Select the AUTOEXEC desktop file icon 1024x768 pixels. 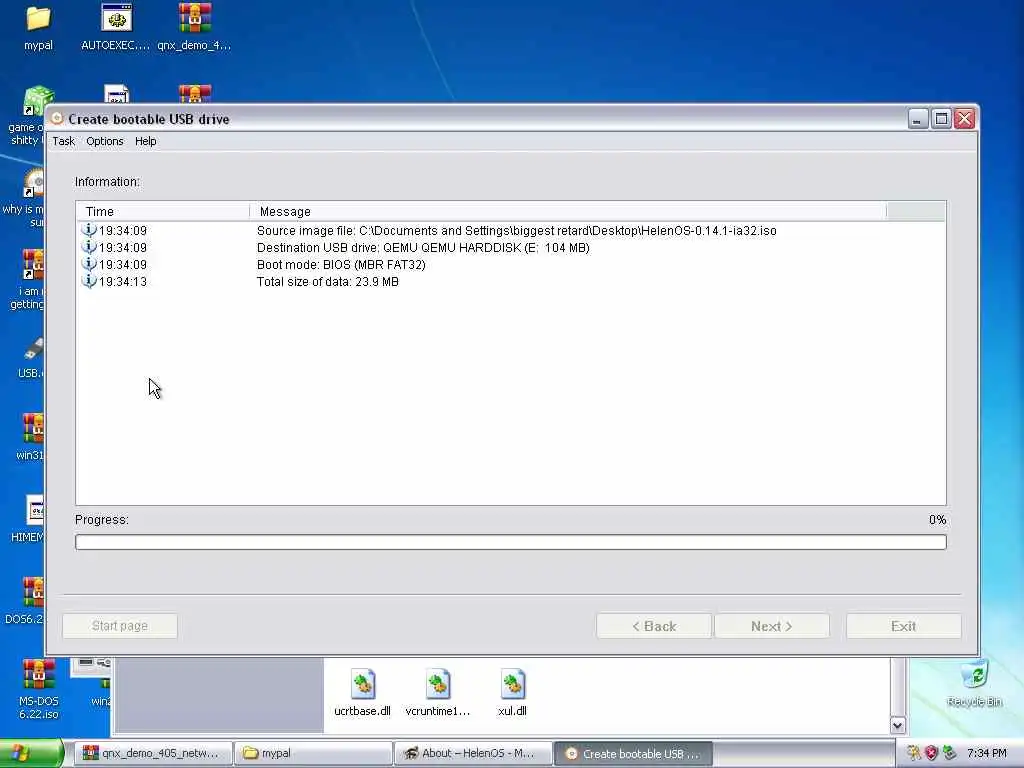116,28
